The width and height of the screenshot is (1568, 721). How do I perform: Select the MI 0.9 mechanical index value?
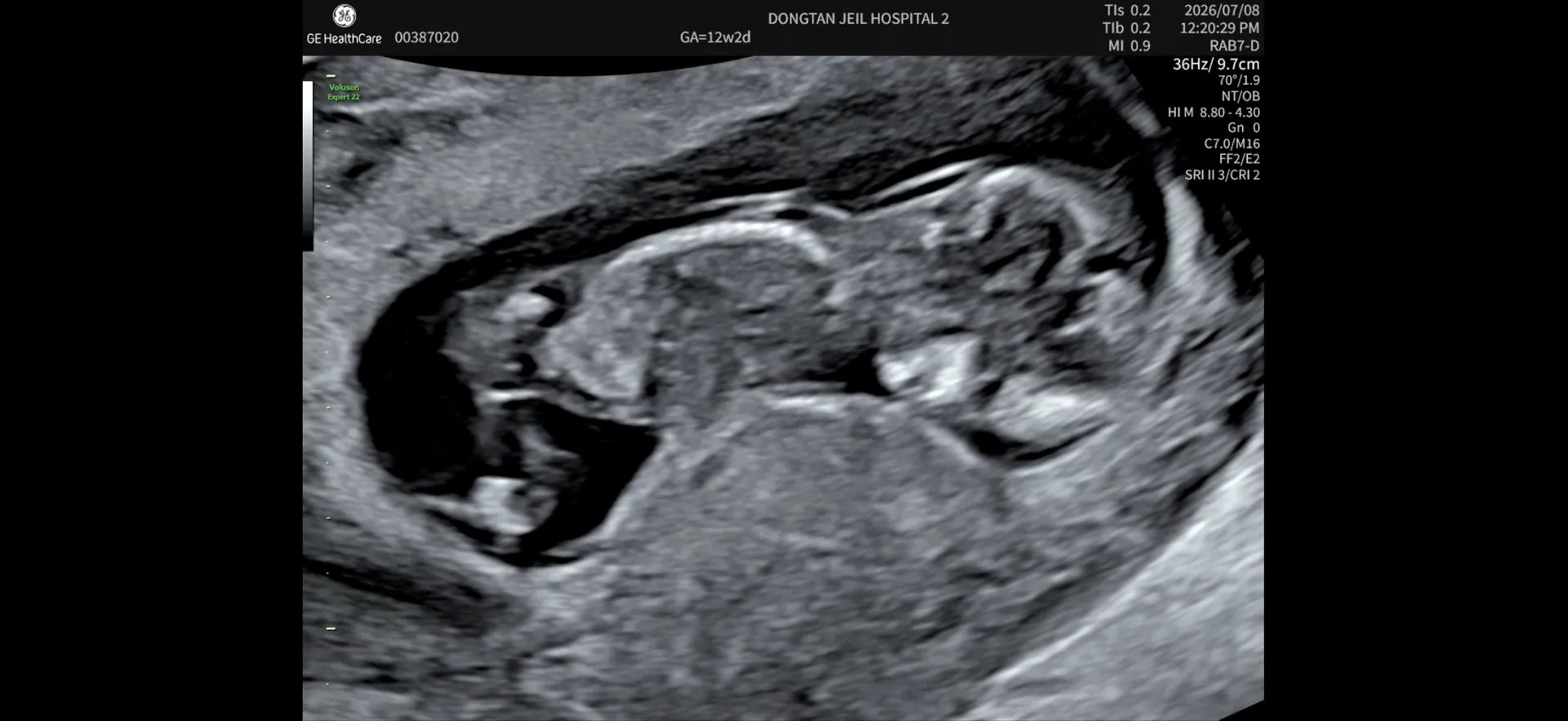coord(1129,46)
